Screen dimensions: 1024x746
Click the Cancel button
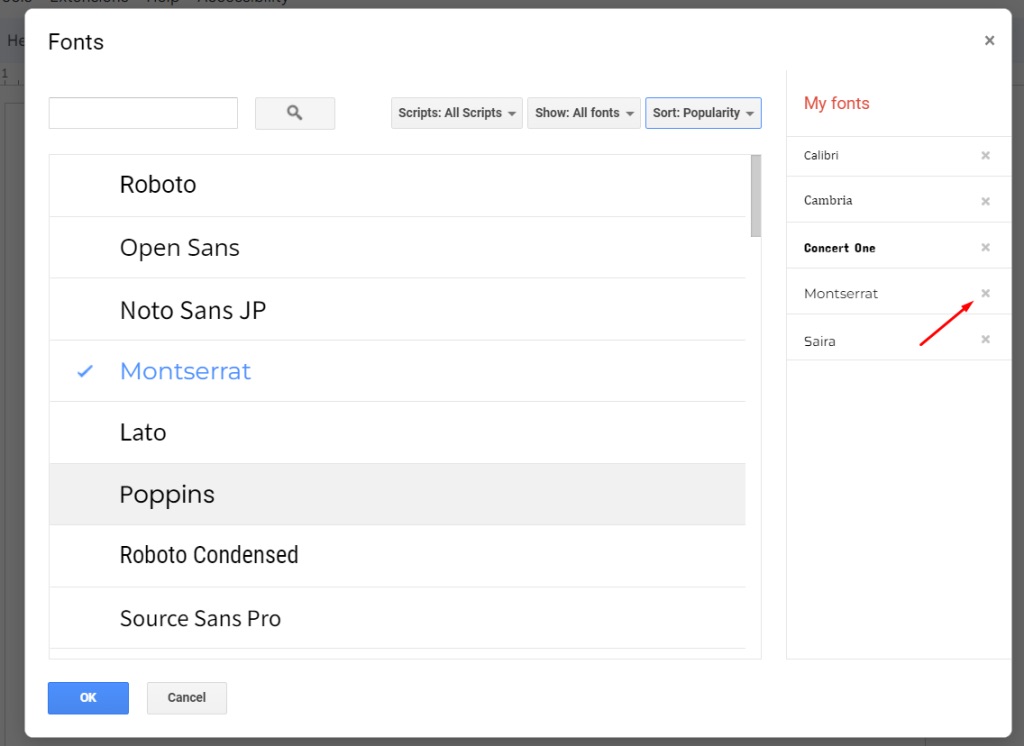[x=187, y=698]
